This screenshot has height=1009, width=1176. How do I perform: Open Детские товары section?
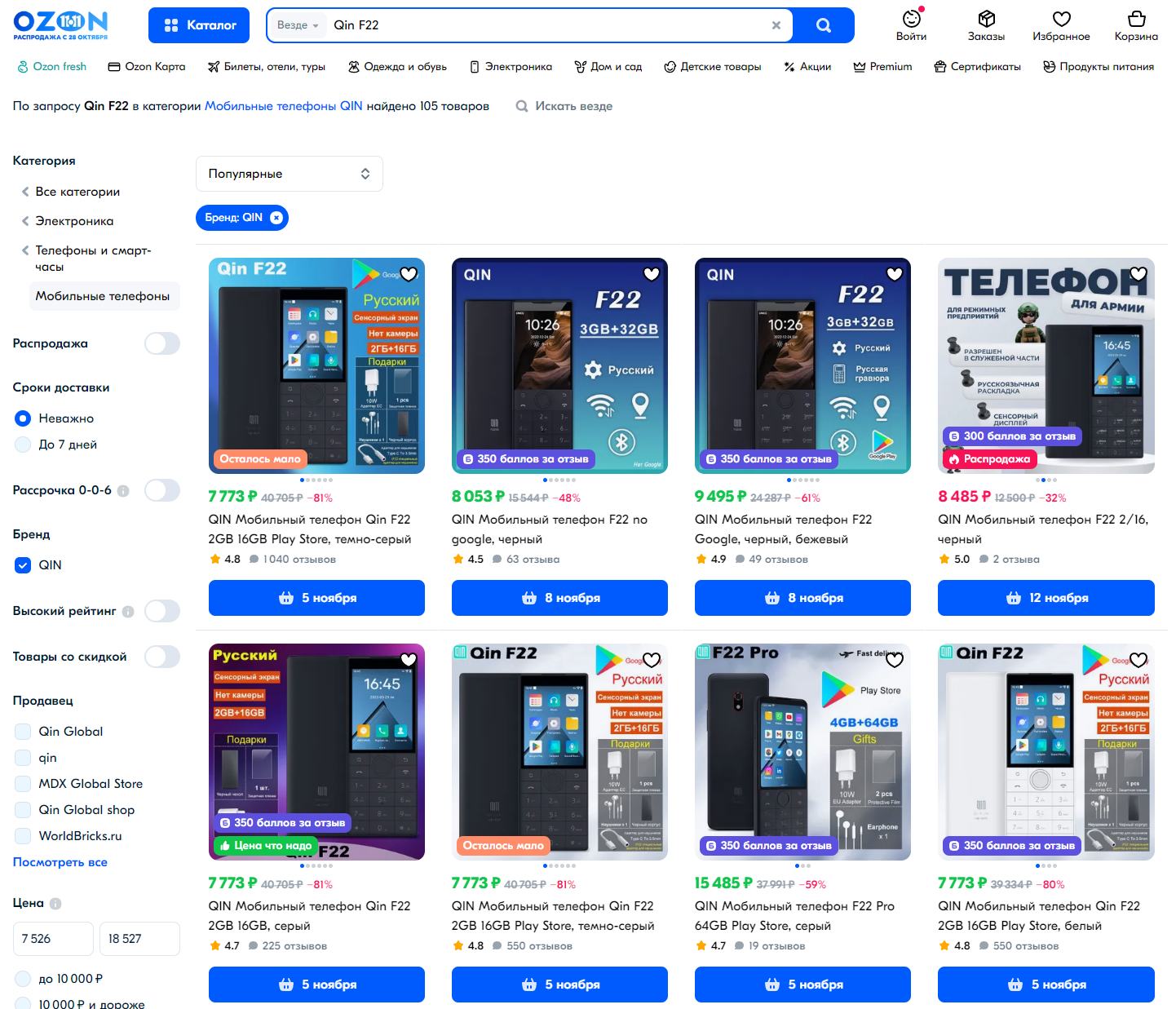[x=713, y=67]
